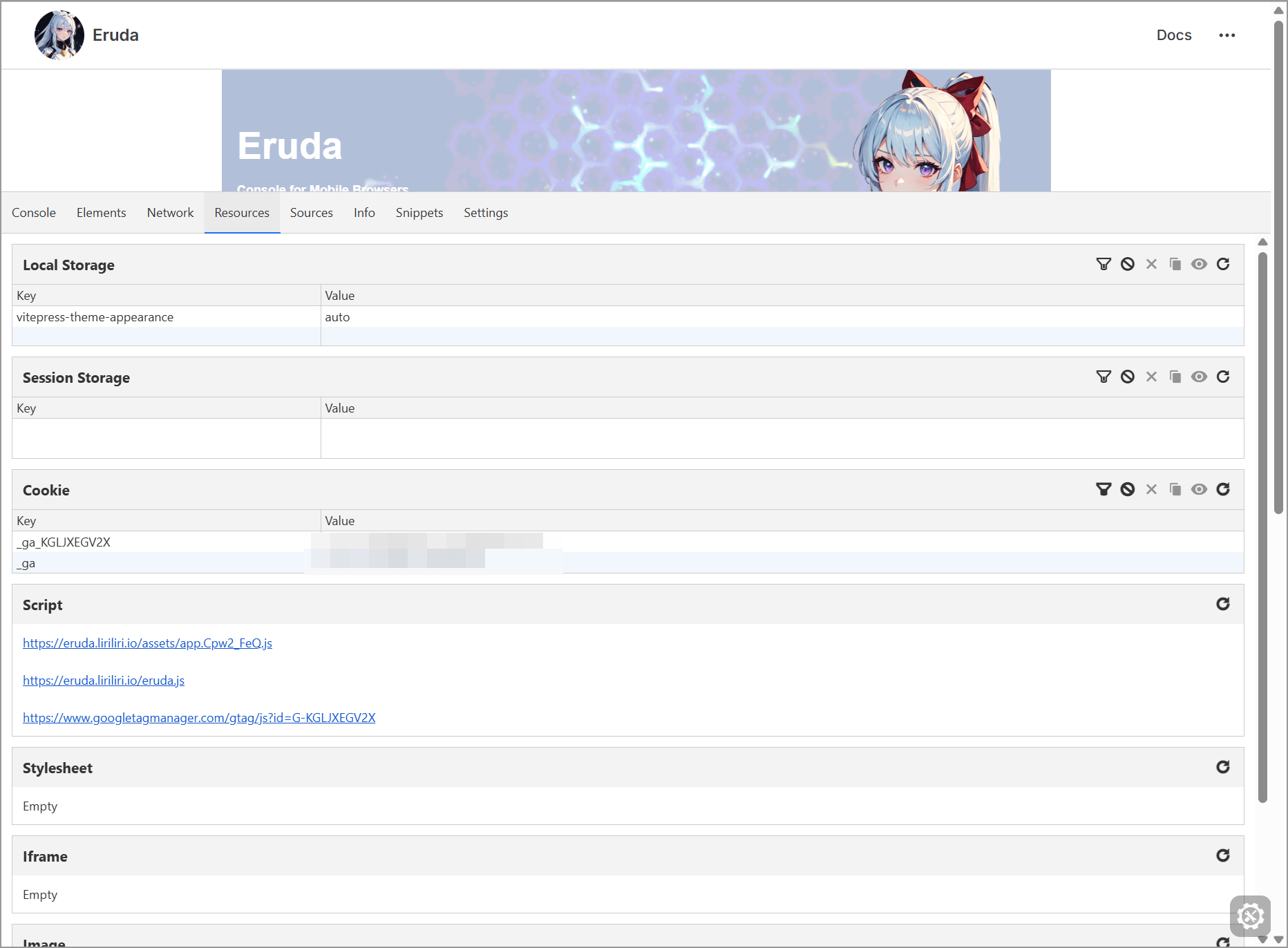
Task: Click Cookie Value column header
Action: tap(782, 521)
